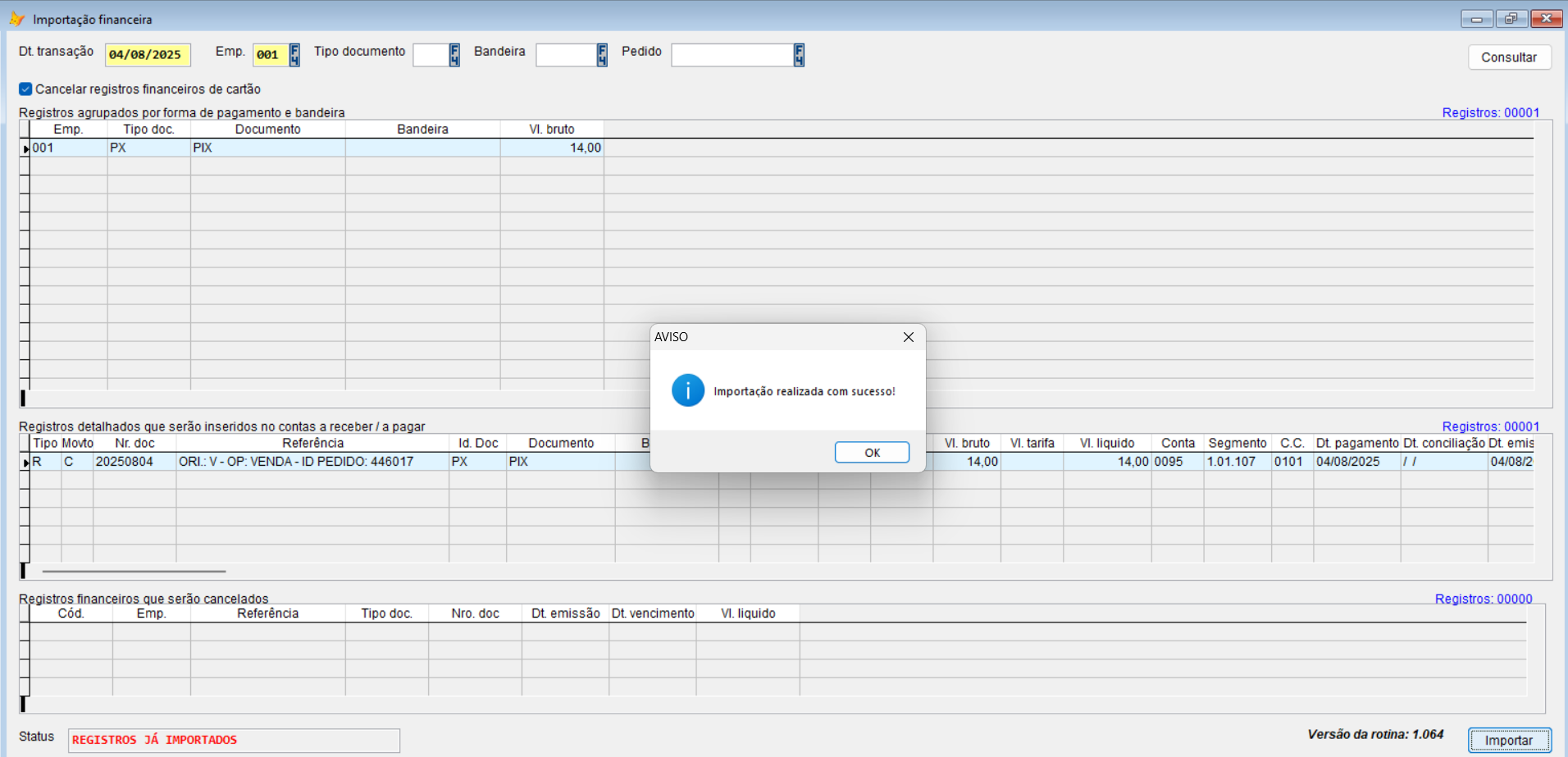Click the blue info icon in dialog

tap(687, 390)
